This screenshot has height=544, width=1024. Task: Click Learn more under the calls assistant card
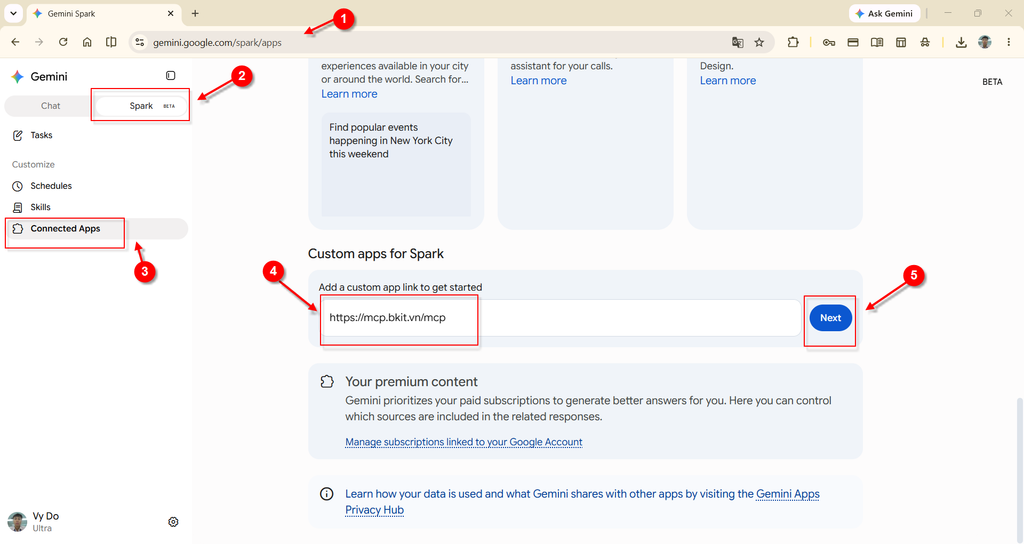tap(539, 81)
